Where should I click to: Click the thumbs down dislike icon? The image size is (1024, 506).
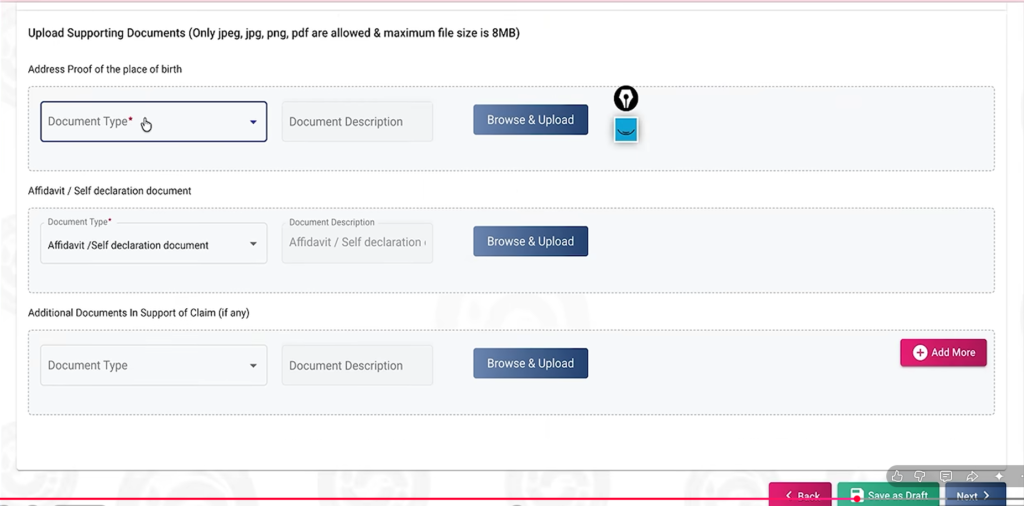(x=921, y=476)
